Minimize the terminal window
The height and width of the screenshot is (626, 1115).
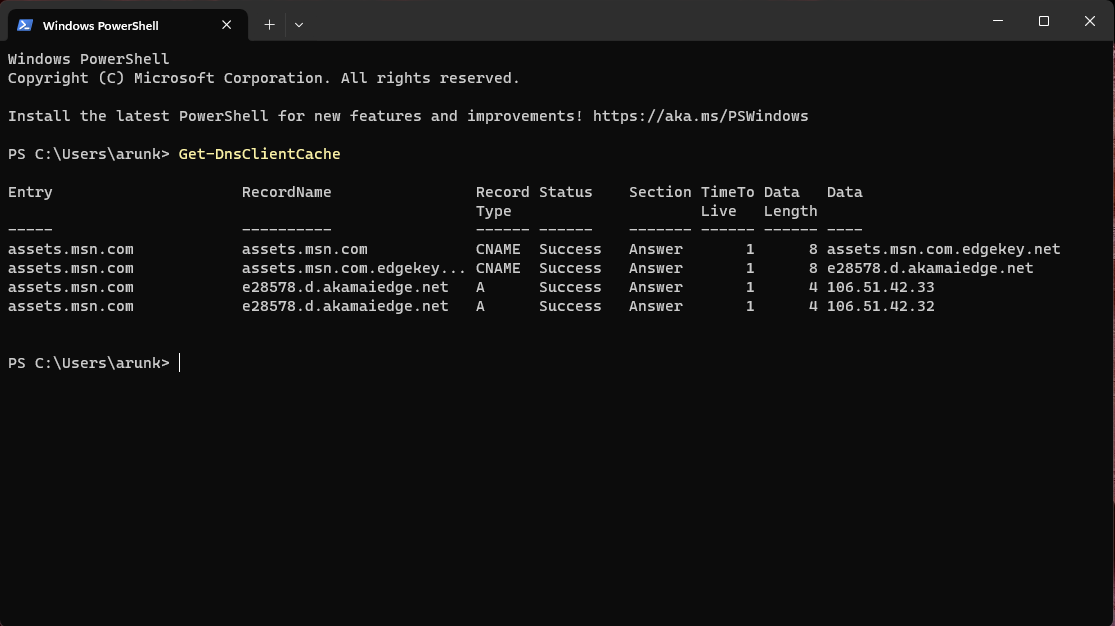[x=998, y=21]
